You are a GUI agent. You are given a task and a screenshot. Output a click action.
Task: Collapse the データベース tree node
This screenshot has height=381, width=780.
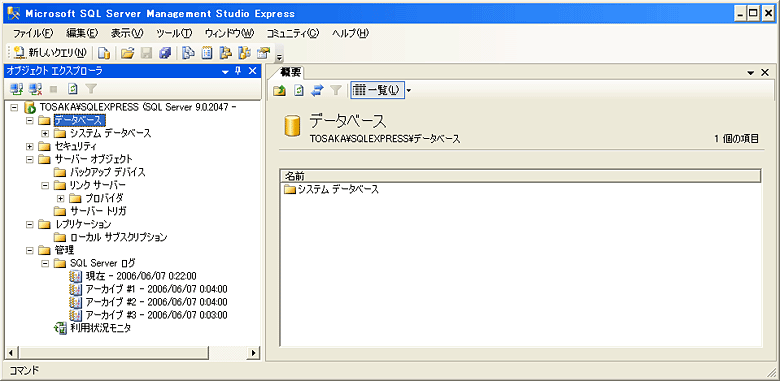coord(29,121)
